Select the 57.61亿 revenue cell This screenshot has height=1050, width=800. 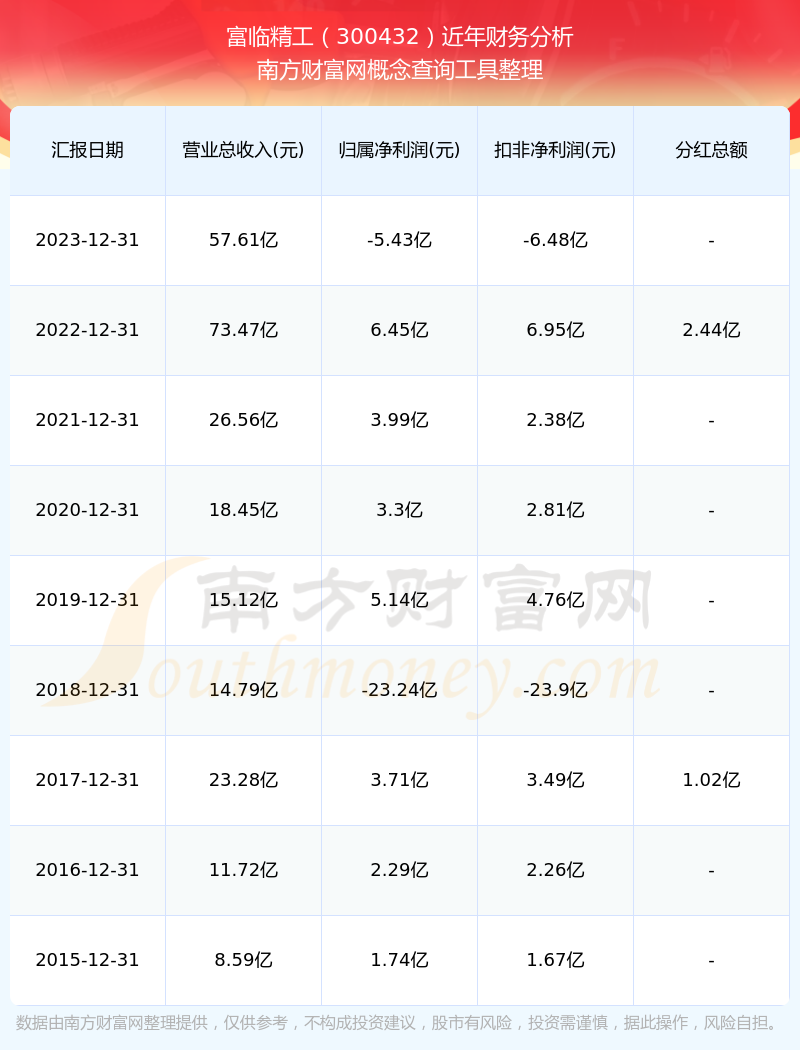(244, 240)
